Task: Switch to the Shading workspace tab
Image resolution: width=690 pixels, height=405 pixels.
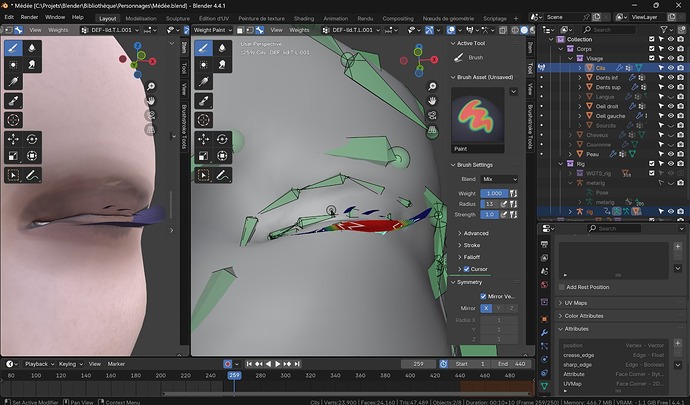Action: click(304, 18)
